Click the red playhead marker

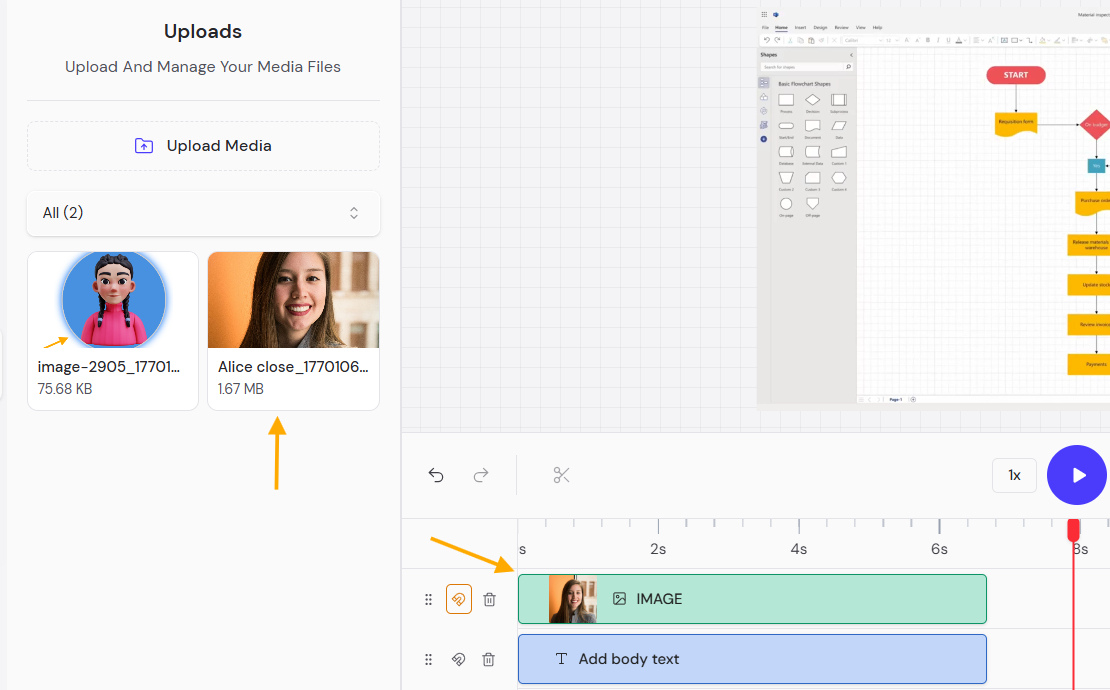[1073, 529]
